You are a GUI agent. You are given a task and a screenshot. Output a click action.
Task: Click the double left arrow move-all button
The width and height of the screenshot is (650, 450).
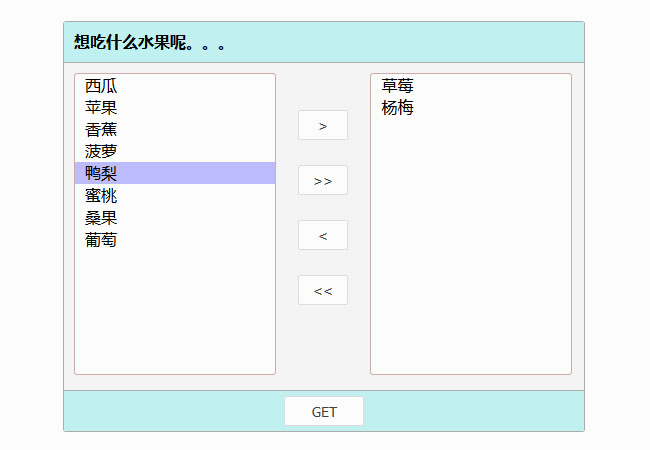(x=322, y=291)
